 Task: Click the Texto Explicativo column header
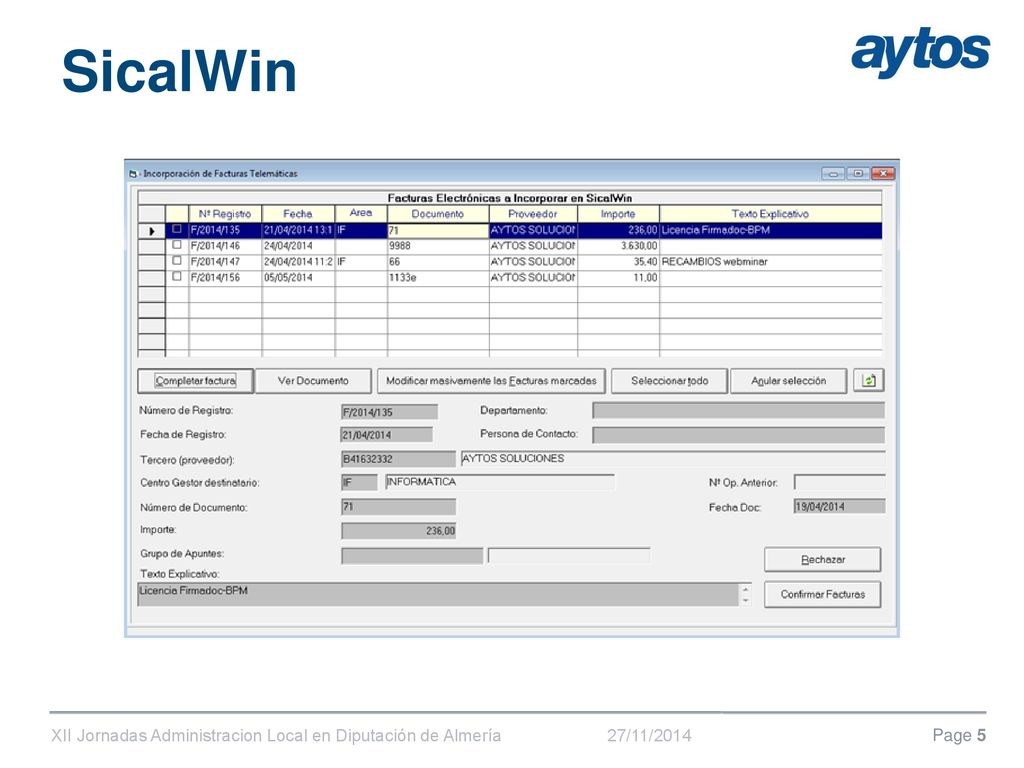coord(771,214)
